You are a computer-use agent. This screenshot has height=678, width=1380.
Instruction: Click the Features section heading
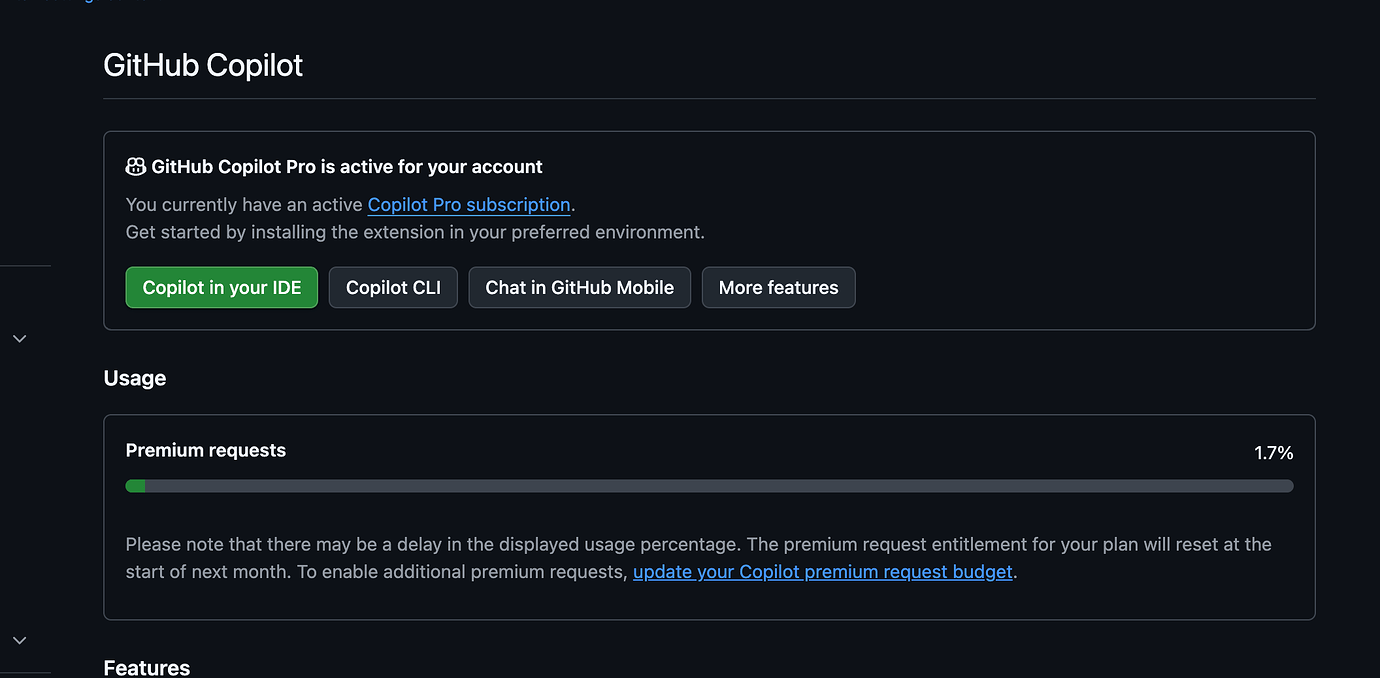click(x=147, y=667)
